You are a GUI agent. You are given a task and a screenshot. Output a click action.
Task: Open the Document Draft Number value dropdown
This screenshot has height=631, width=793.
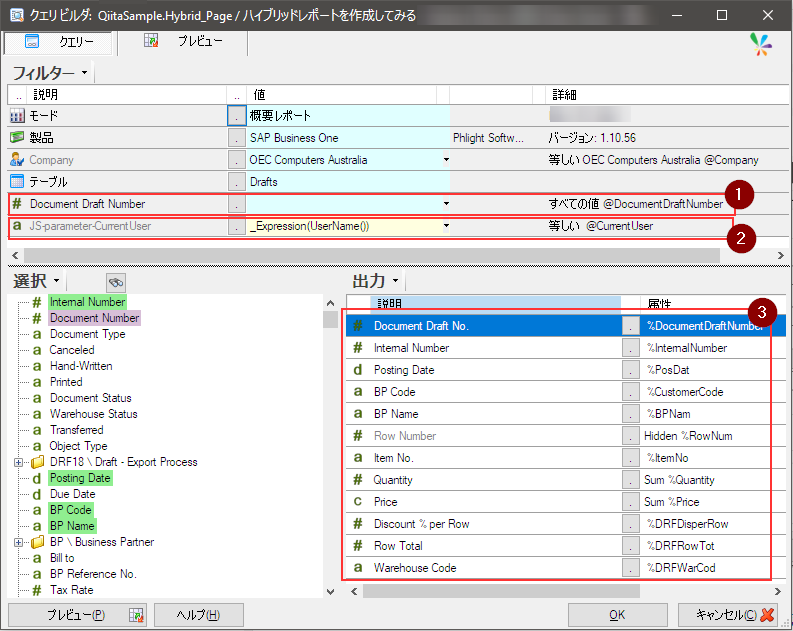point(446,204)
